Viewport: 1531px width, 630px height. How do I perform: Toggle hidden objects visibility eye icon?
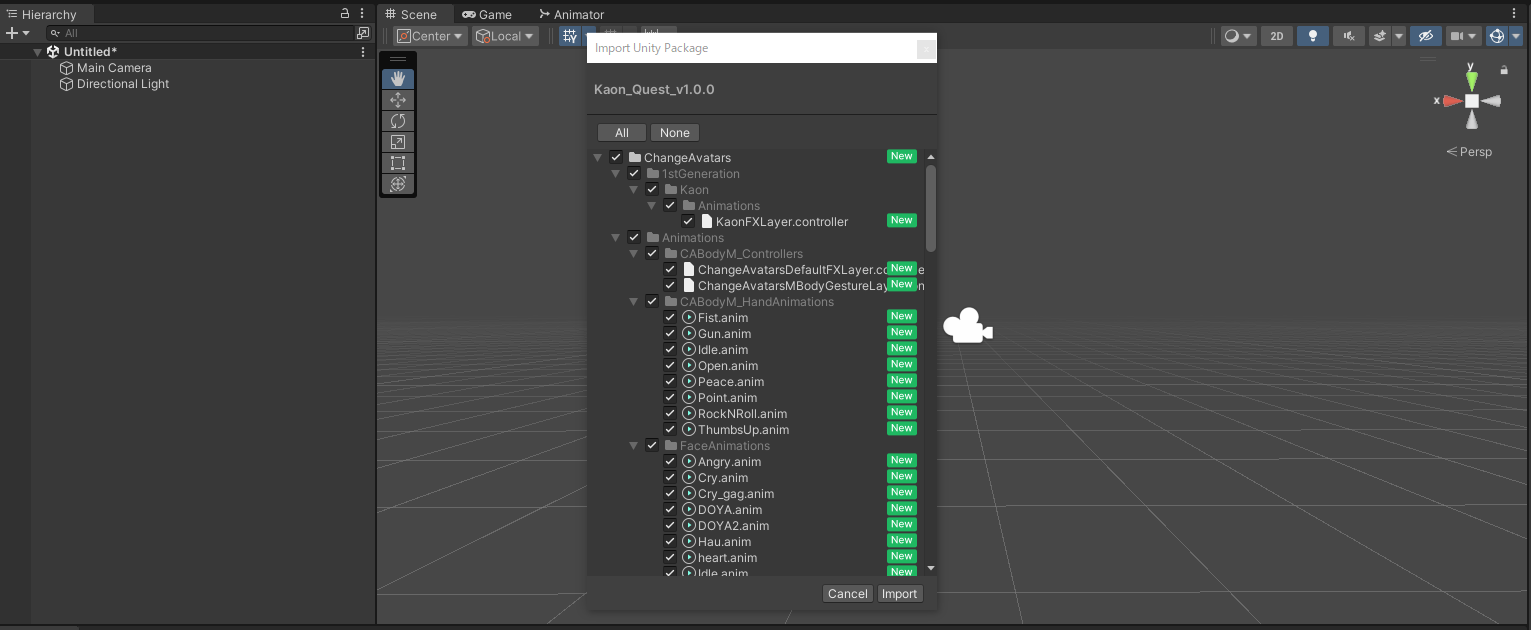click(1426, 36)
